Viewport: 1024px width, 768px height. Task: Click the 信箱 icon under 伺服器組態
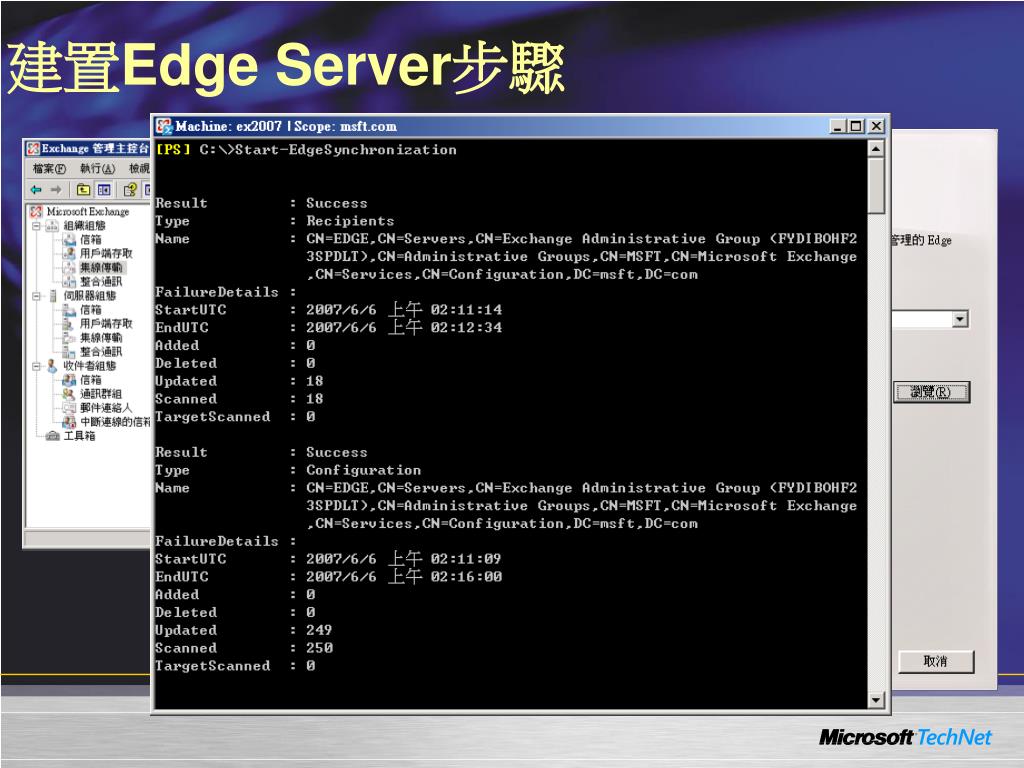point(69,310)
